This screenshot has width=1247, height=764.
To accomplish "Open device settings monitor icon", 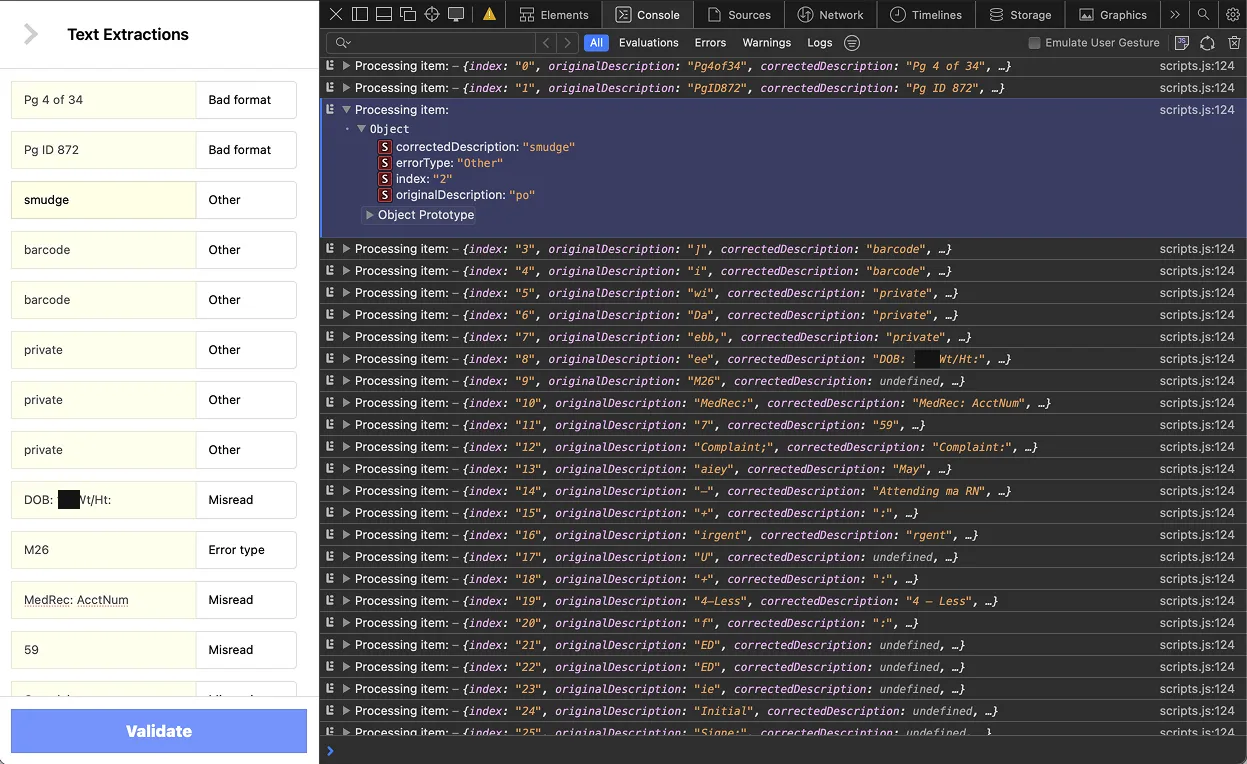I will pos(456,14).
